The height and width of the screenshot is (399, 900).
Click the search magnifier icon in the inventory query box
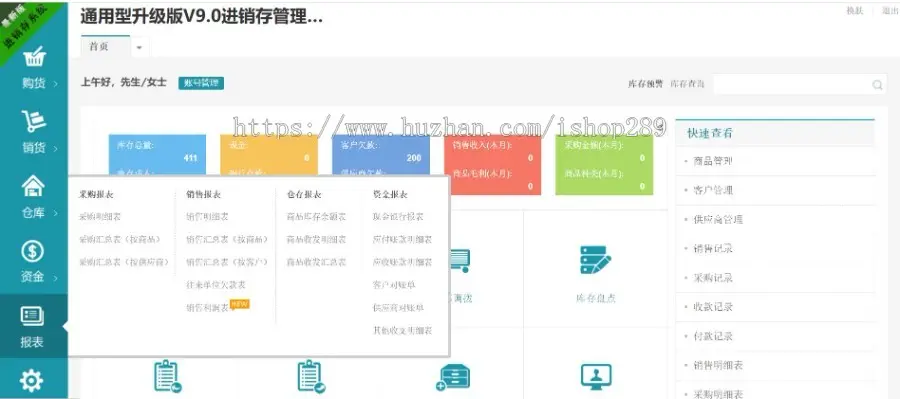coord(878,84)
